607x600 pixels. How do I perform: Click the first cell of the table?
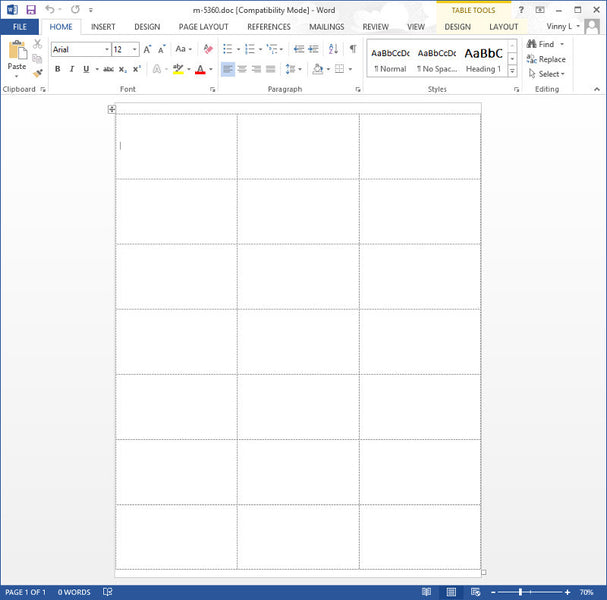tap(176, 146)
